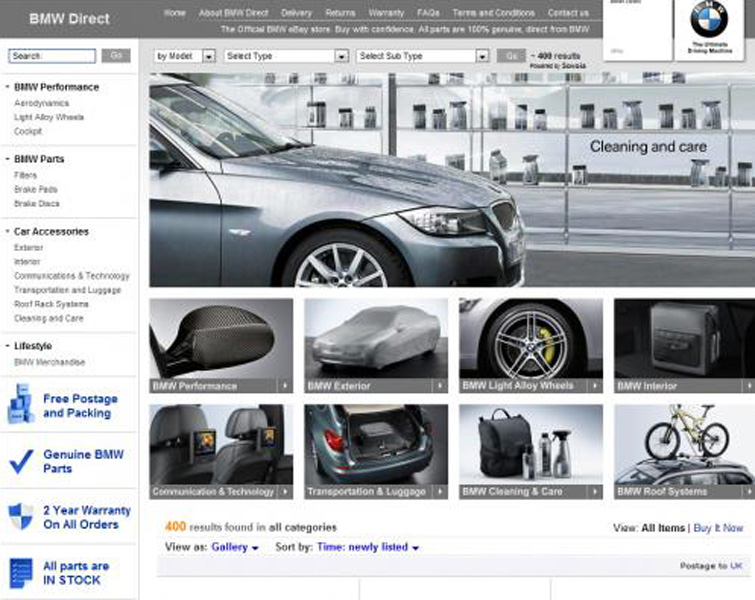755x600 pixels.
Task: Click the BMW roundel logo
Action: pyautogui.click(x=708, y=20)
